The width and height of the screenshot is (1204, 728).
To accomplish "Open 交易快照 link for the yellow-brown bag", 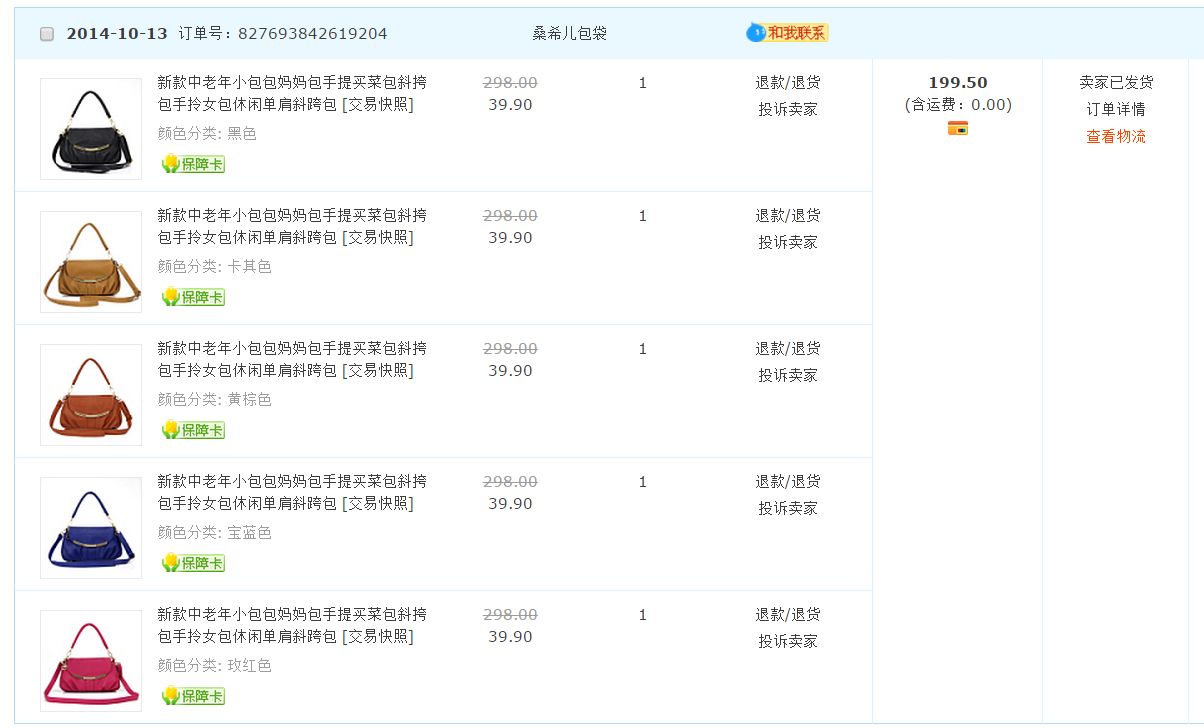I will (378, 371).
